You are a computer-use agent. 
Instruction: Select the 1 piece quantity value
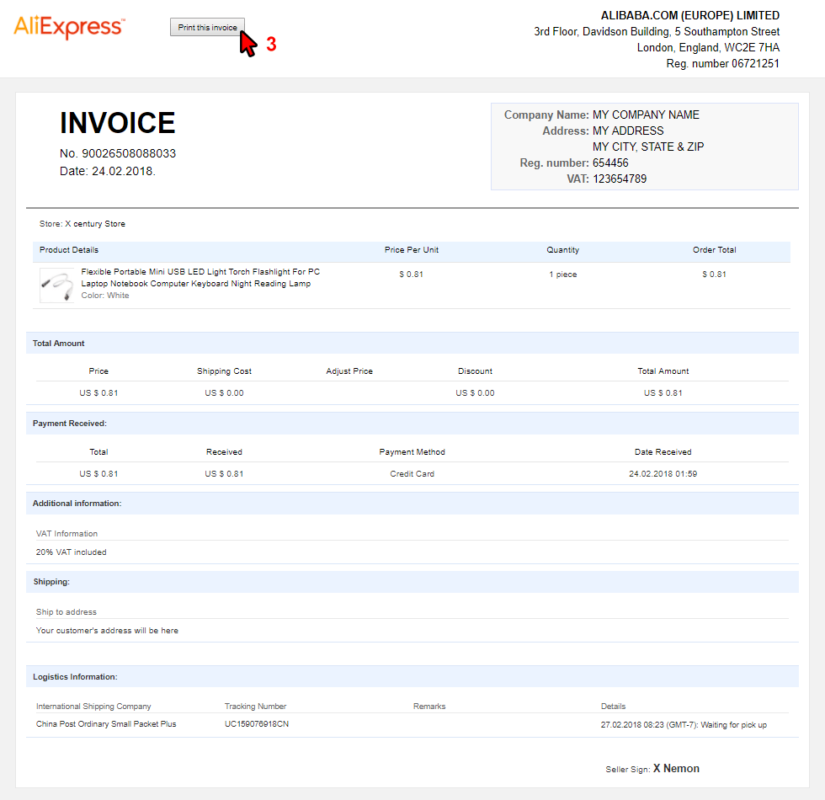click(x=563, y=274)
